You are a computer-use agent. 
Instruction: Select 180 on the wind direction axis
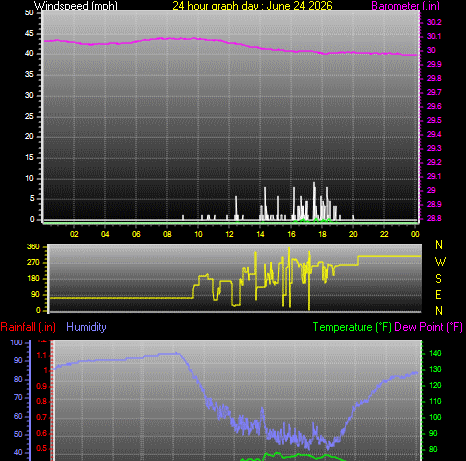[x=33, y=278]
